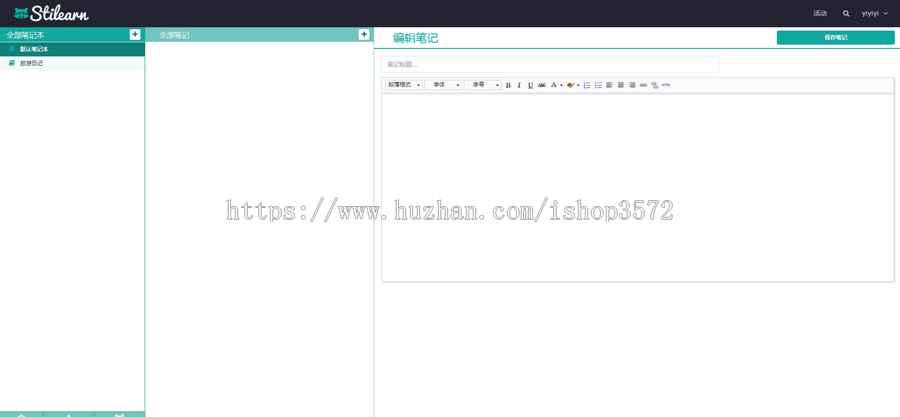This screenshot has height=417, width=900.
Task: Open the 活动 link in top bar
Action: click(820, 13)
